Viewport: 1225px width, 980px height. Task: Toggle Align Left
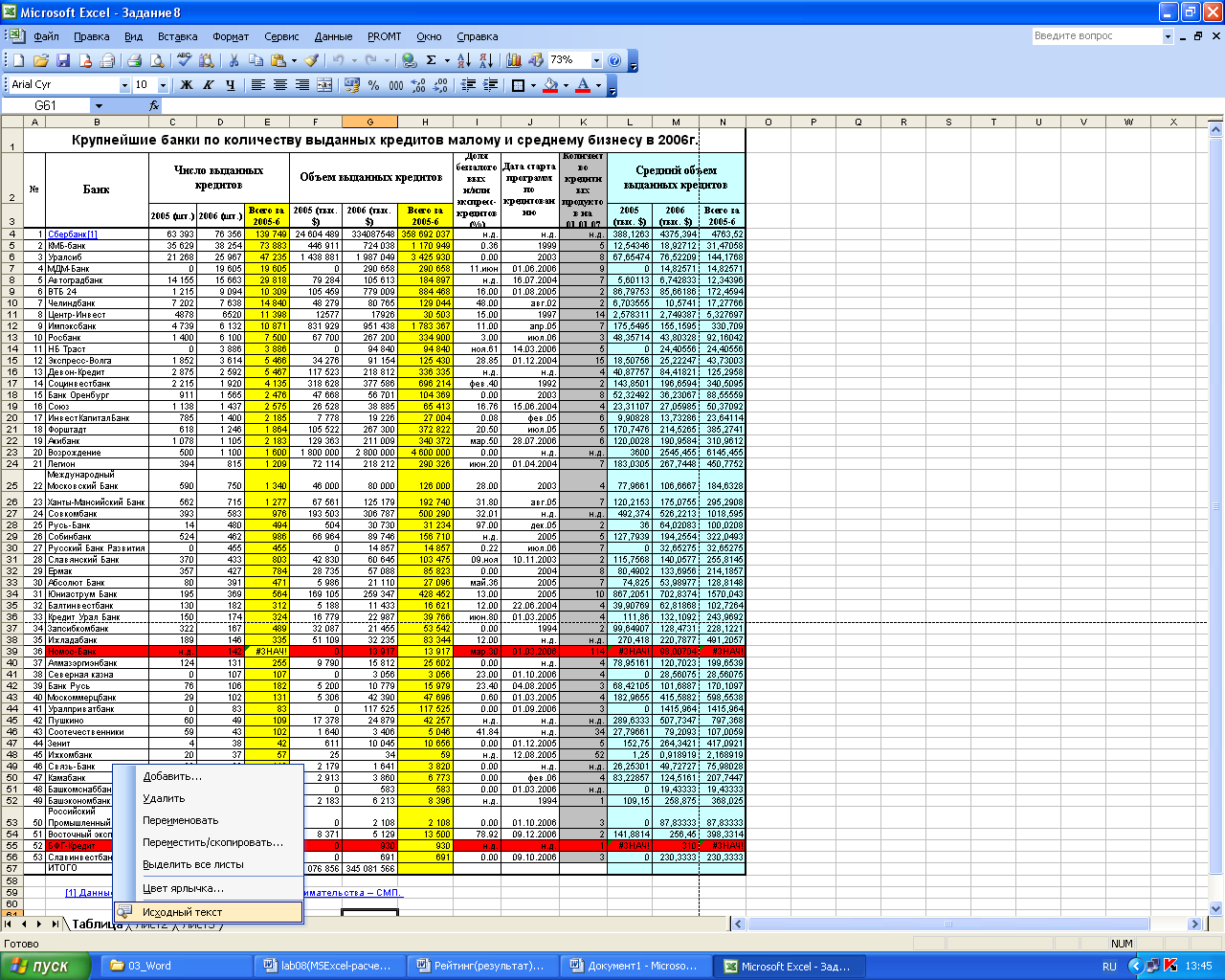click(257, 85)
